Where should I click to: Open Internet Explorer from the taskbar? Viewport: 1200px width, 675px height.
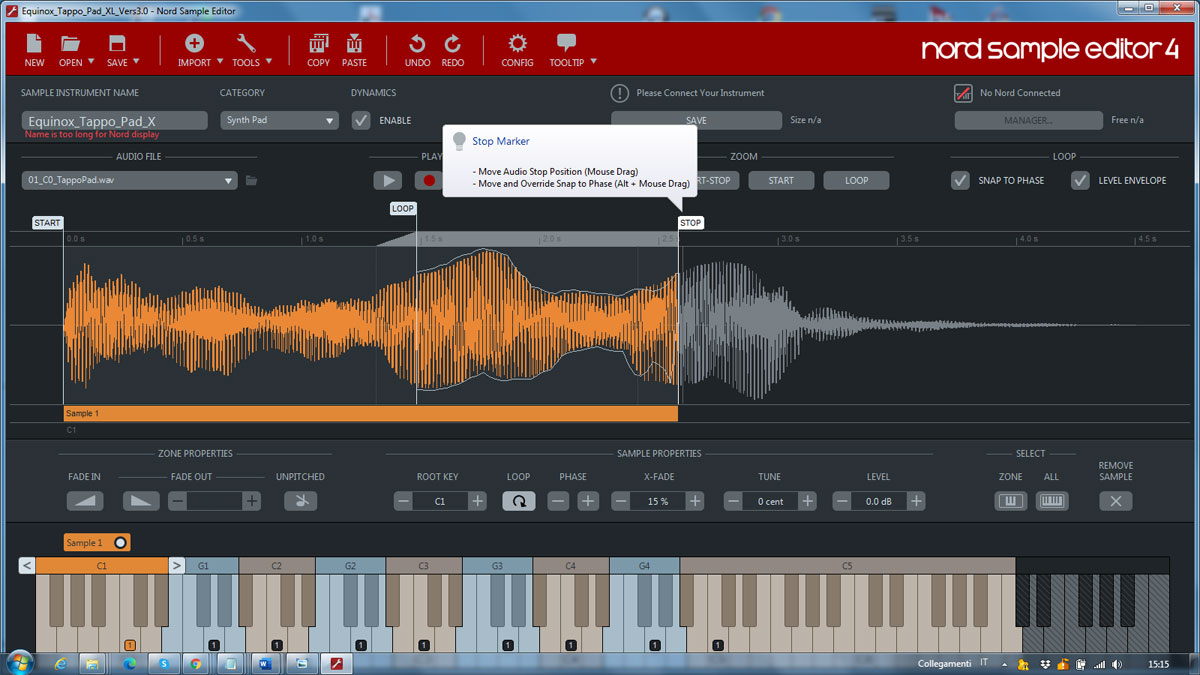[60, 663]
